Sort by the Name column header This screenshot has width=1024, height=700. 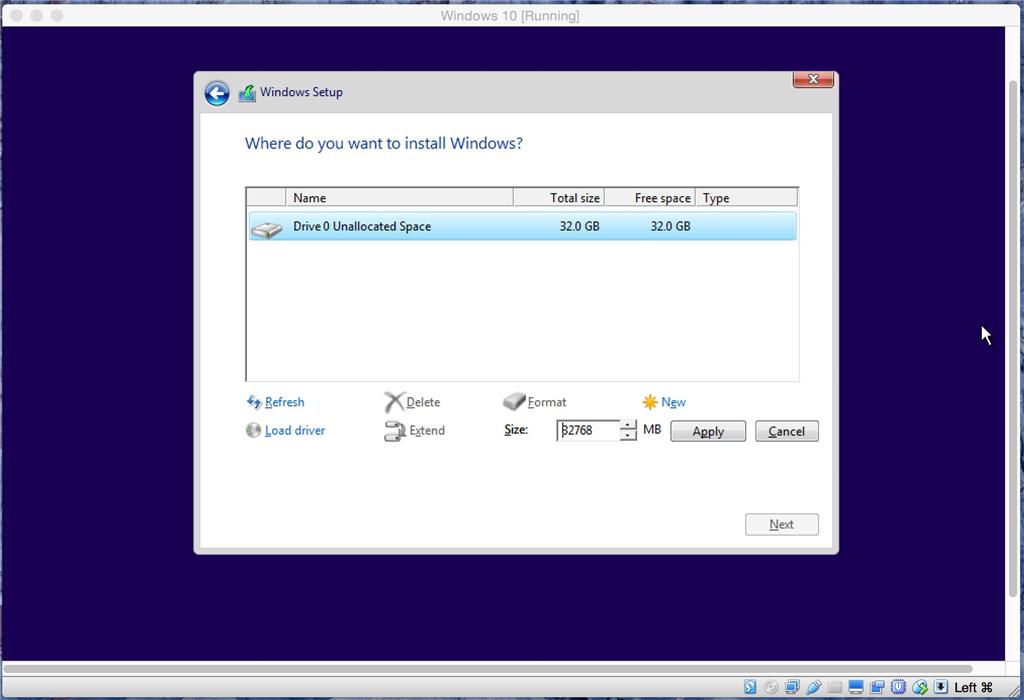coord(399,198)
